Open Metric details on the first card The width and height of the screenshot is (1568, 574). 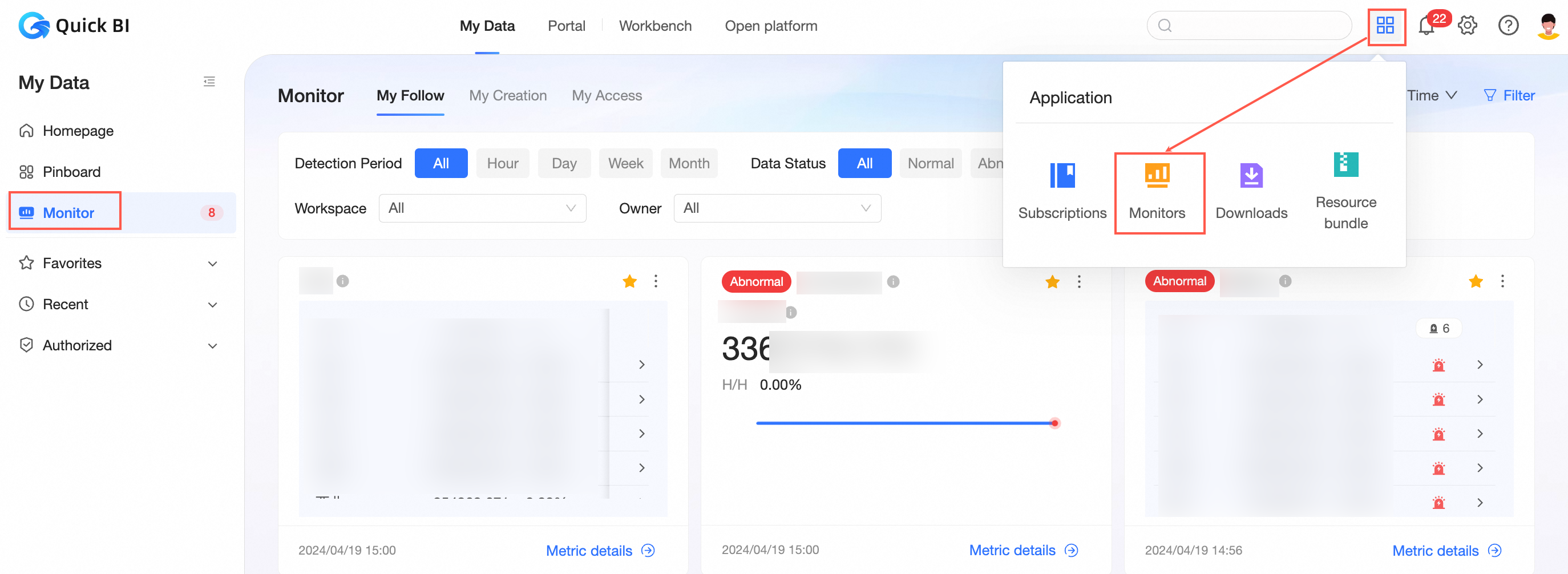click(600, 550)
